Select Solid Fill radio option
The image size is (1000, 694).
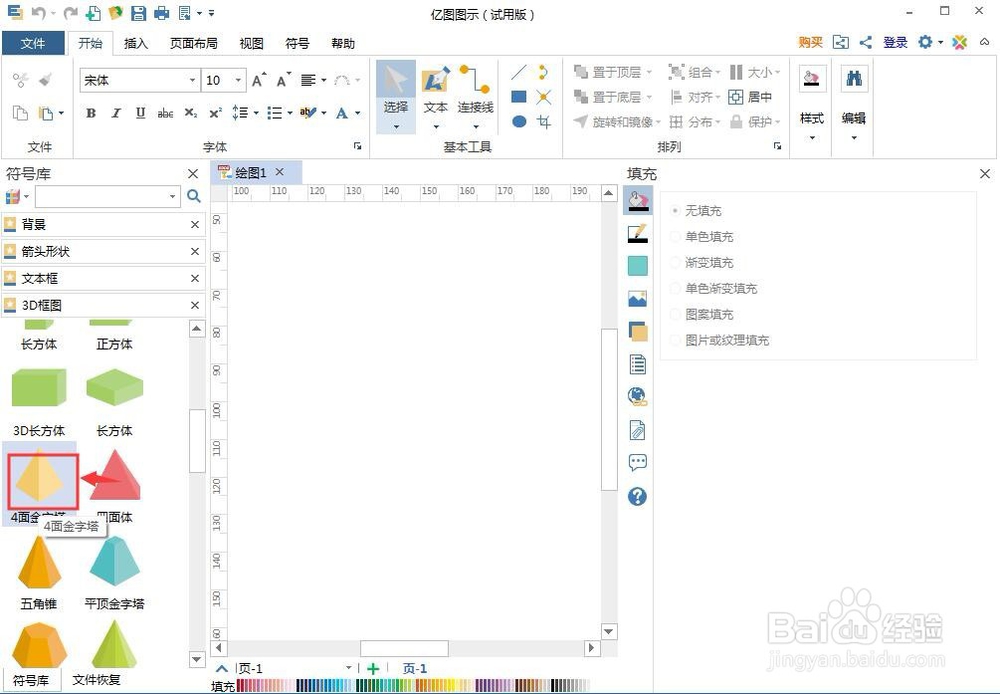click(702, 237)
